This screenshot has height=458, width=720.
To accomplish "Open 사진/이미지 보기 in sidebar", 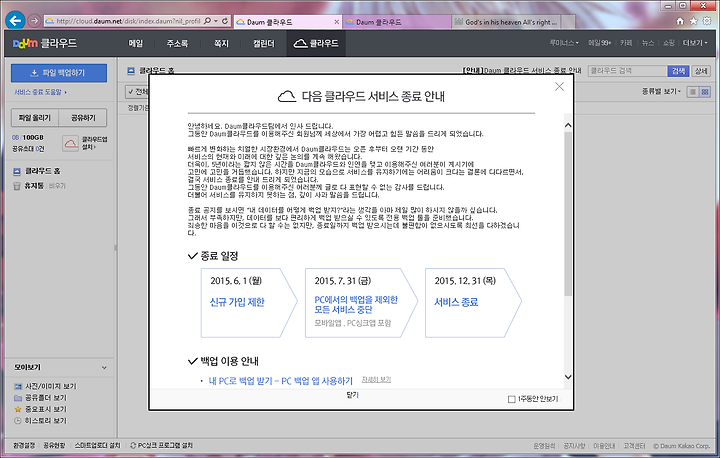I will [45, 386].
